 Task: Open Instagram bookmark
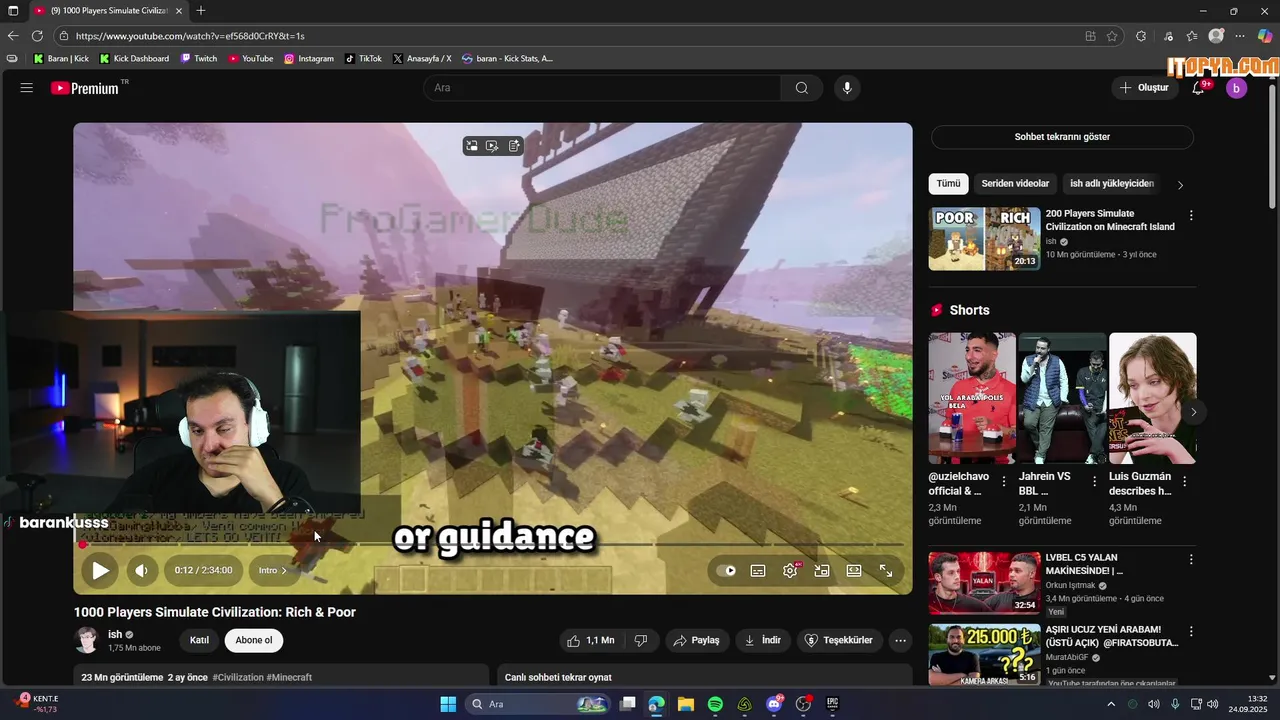309,58
